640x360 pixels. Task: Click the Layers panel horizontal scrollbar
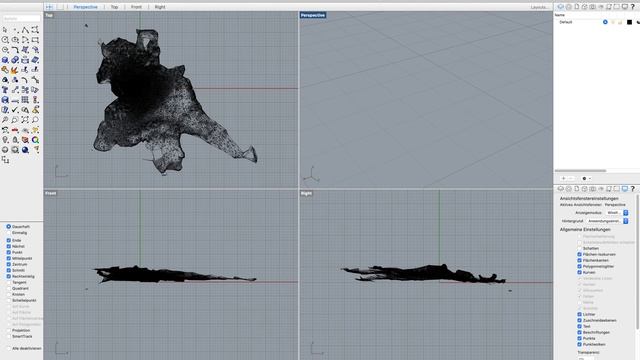[x=580, y=171]
